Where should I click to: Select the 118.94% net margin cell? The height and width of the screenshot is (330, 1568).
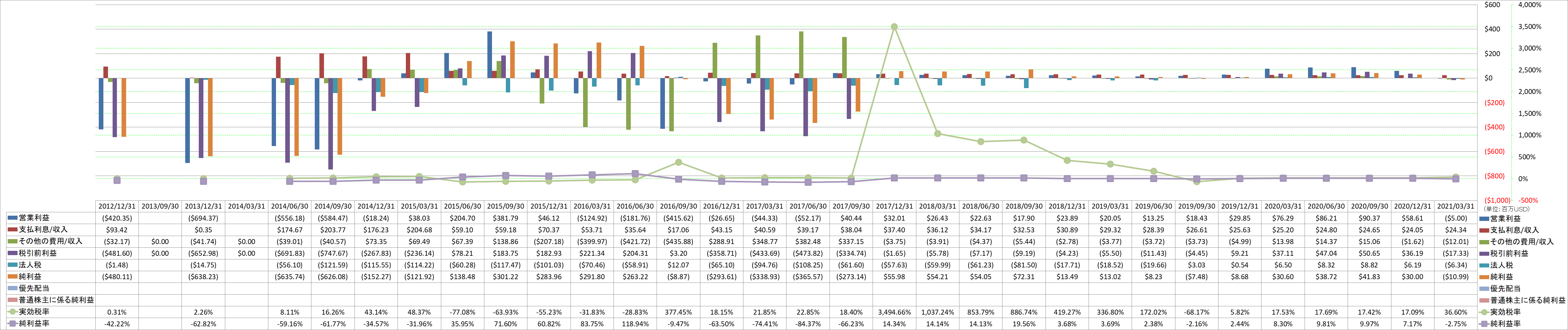coord(635,323)
